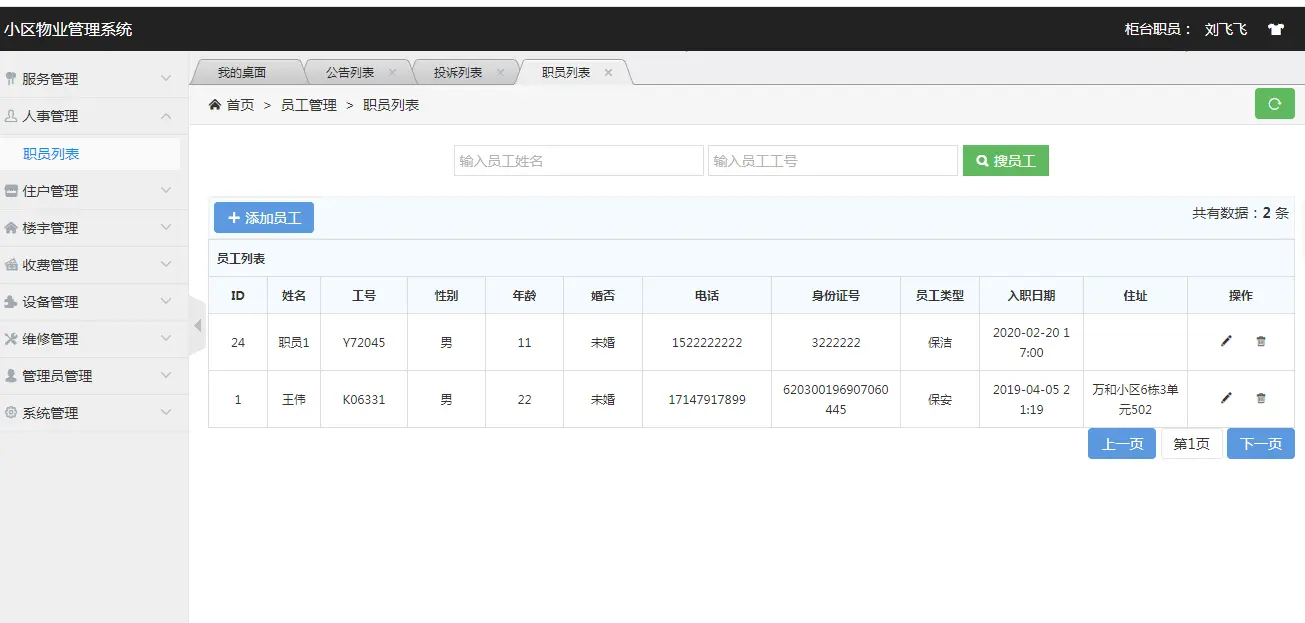
Task: Click the 添加员工 button
Action: click(264, 217)
